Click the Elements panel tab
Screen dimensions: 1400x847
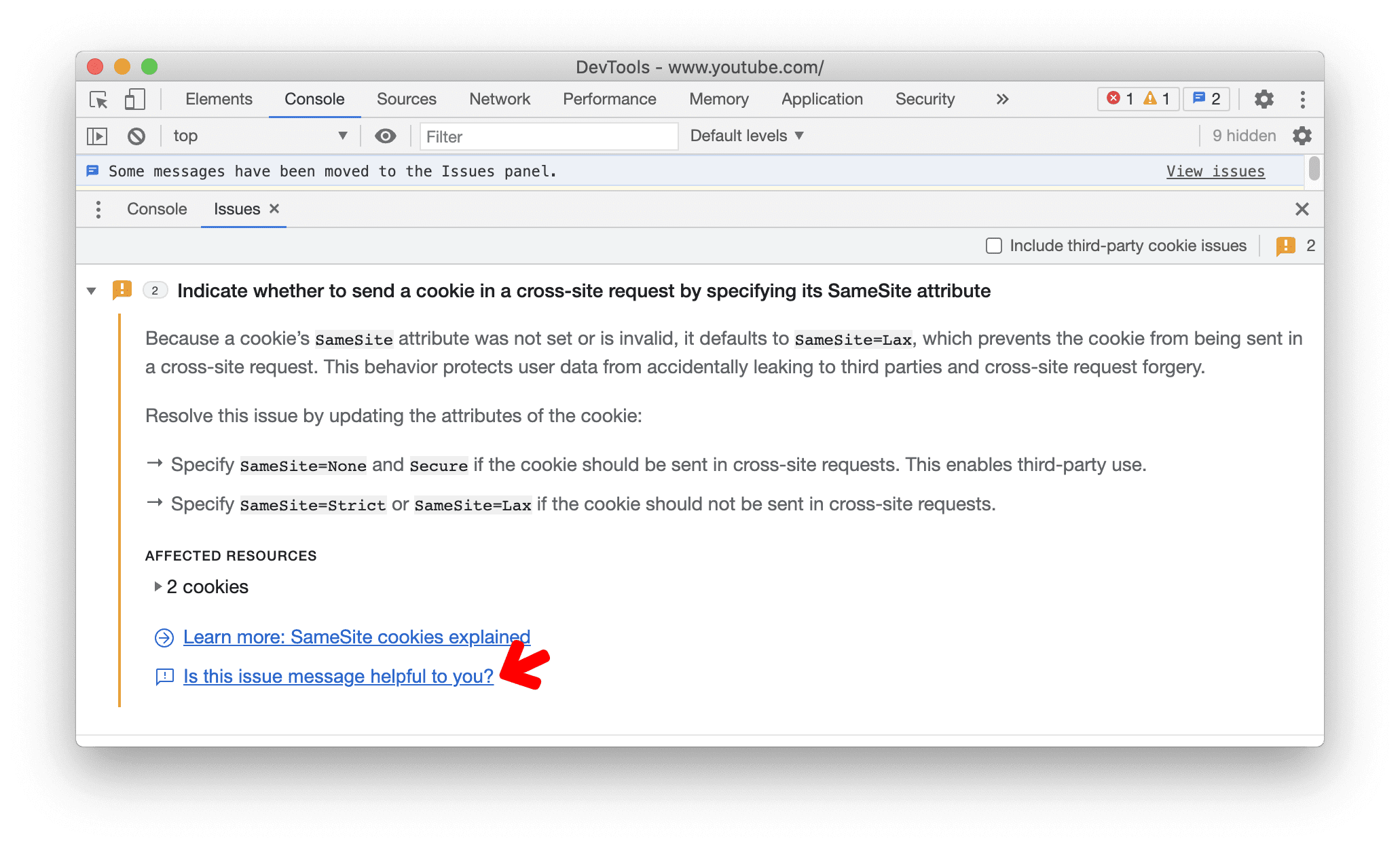pyautogui.click(x=218, y=98)
